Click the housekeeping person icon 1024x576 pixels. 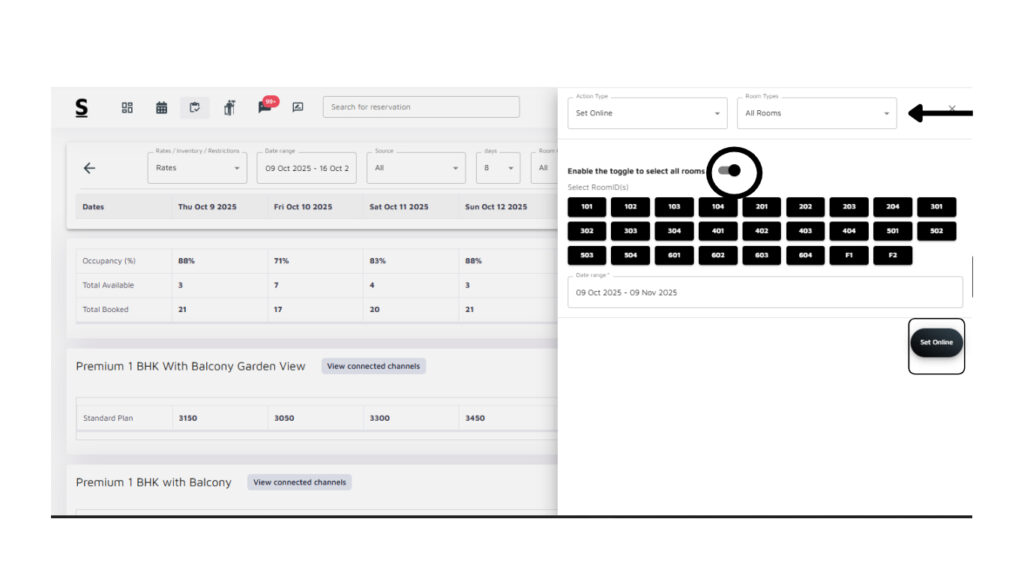click(x=229, y=108)
